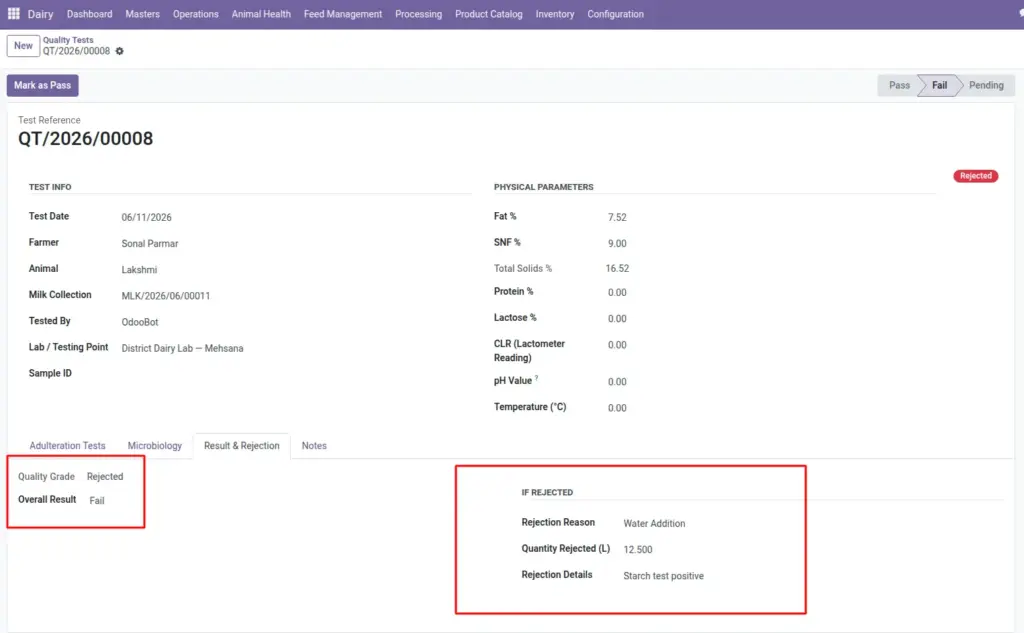1024x633 pixels.
Task: Open the Feed Management menu
Action: [343, 14]
